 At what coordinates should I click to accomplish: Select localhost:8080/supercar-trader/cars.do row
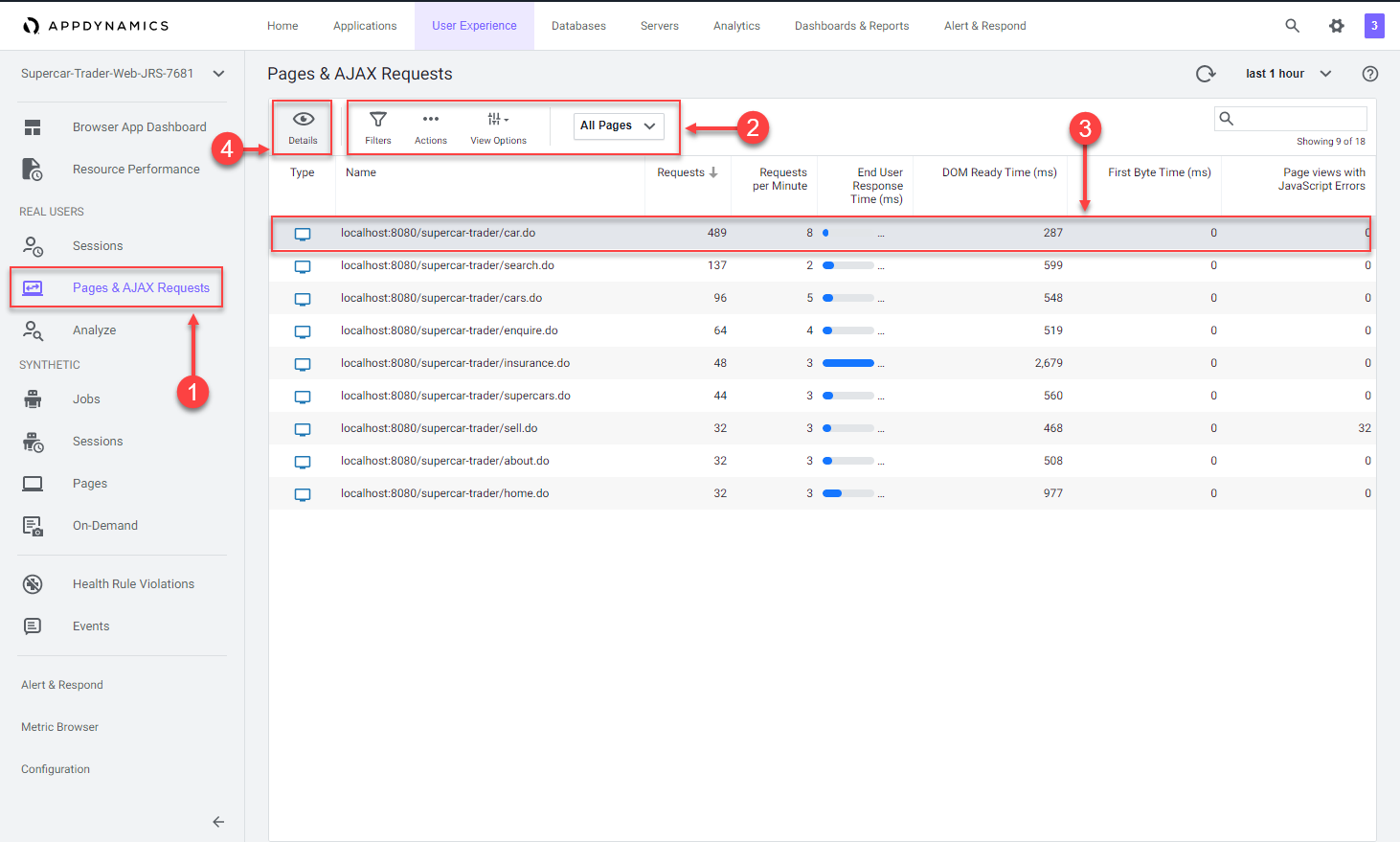(823, 298)
